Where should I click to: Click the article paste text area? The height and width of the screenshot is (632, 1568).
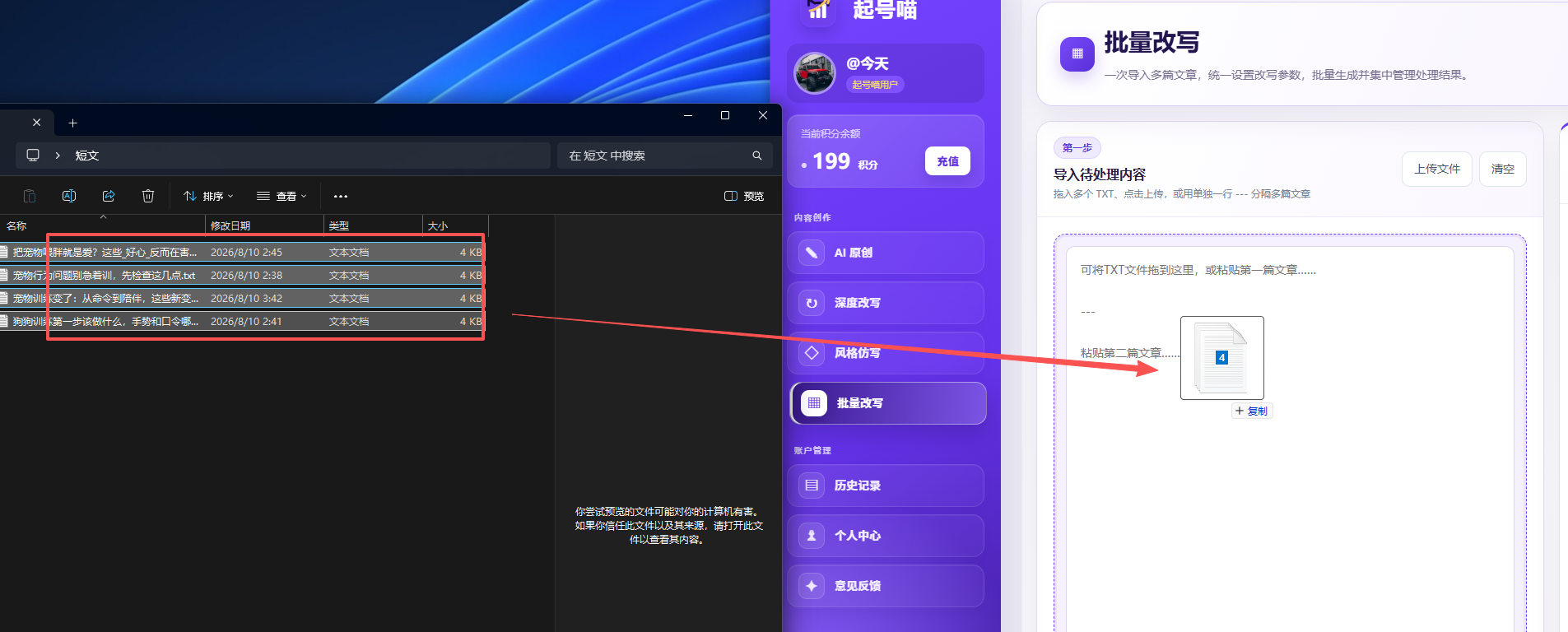[1290, 439]
